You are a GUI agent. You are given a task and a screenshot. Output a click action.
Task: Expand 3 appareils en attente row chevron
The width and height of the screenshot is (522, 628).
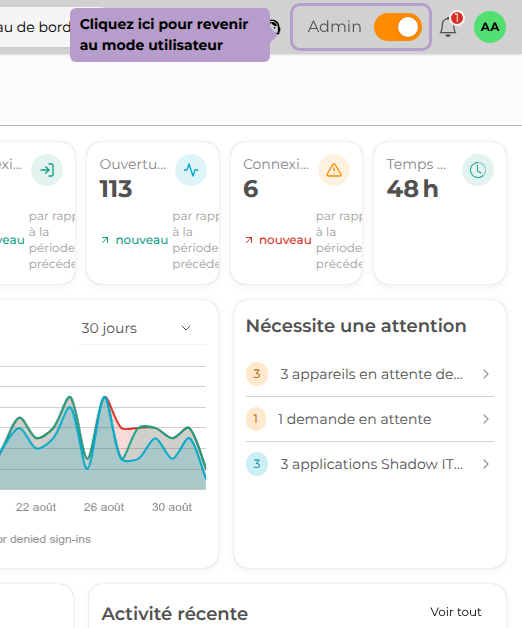[486, 374]
